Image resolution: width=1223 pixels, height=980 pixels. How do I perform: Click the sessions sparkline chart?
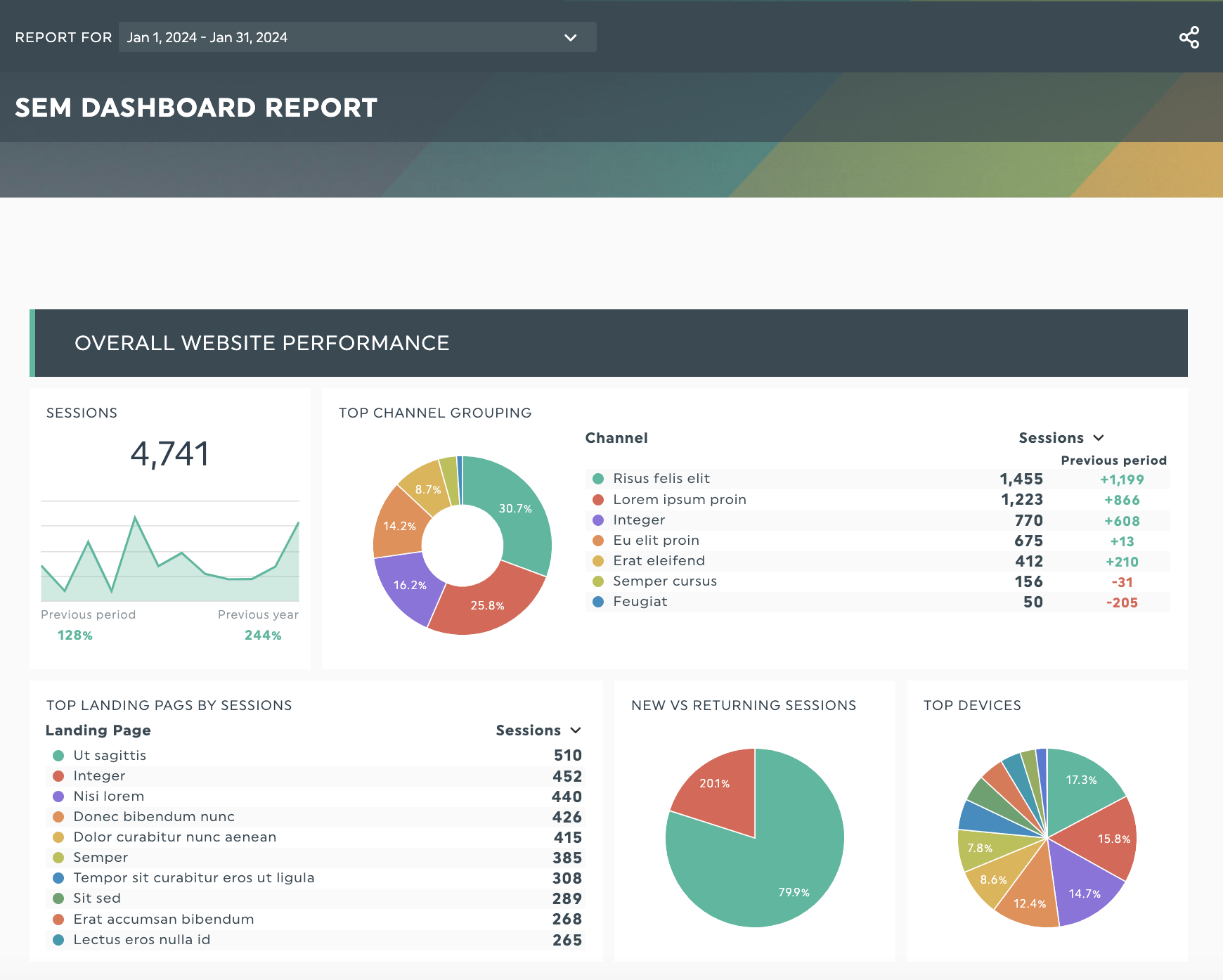point(170,551)
